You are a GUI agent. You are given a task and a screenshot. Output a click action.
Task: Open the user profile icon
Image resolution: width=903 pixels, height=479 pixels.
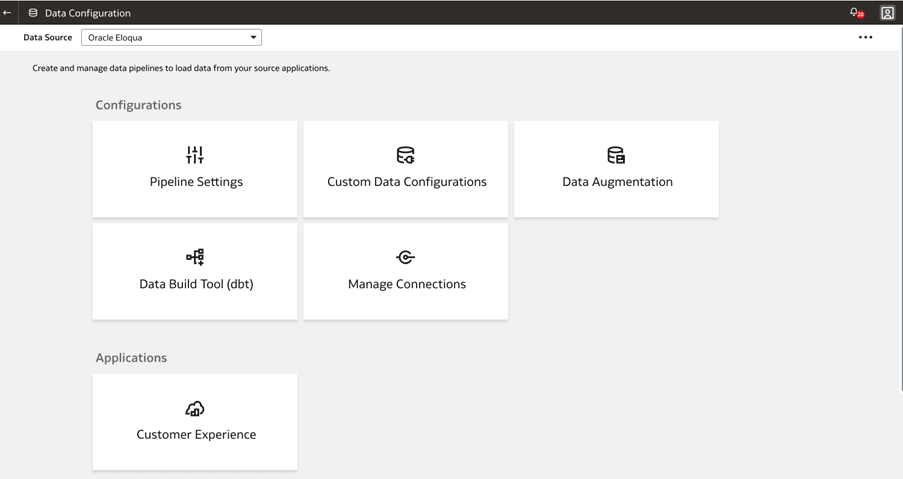point(887,13)
